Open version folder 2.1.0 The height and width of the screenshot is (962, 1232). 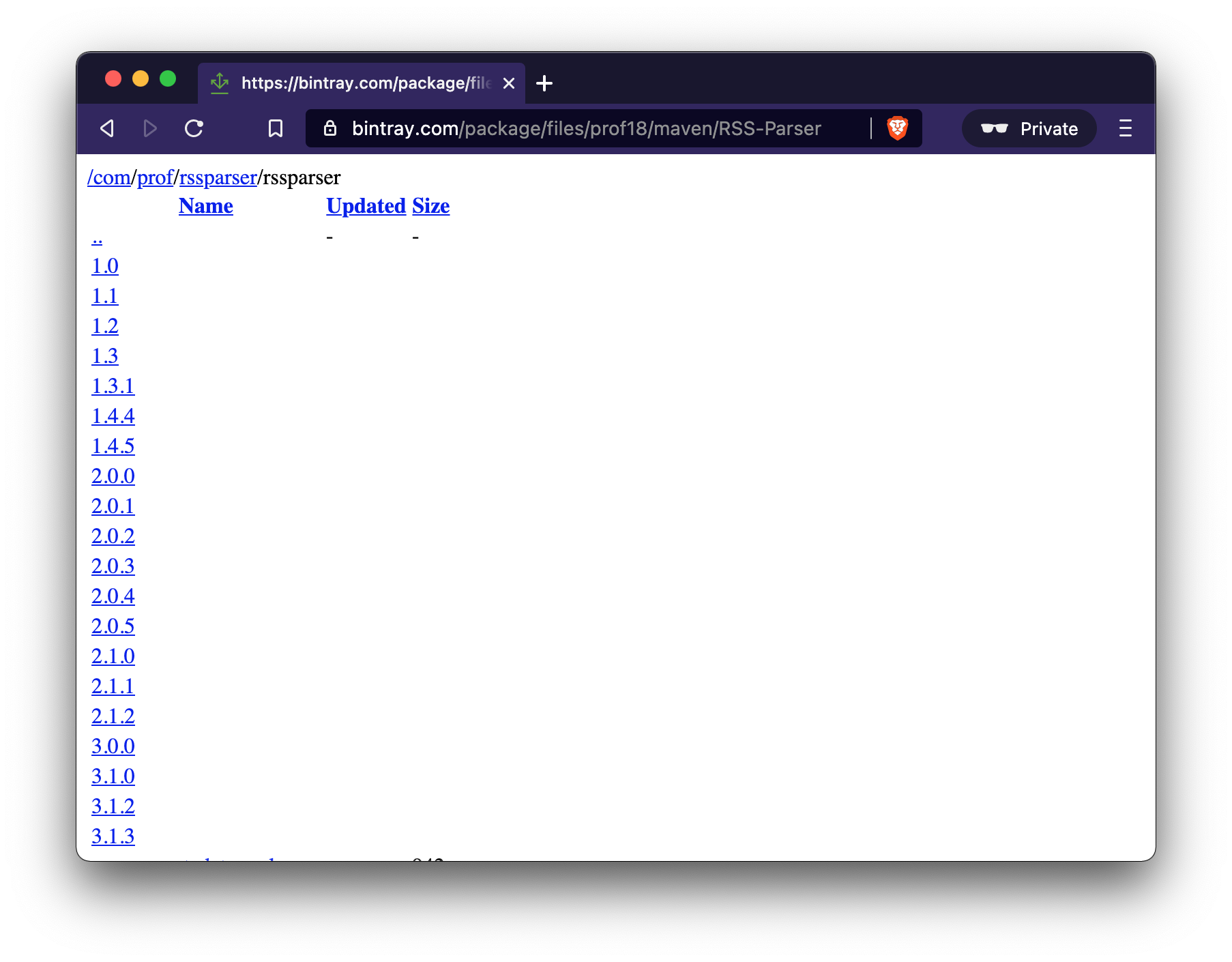coord(113,656)
